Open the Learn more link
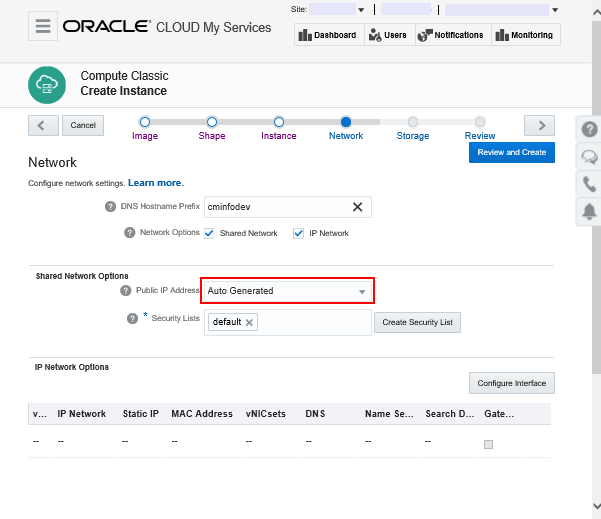The height and width of the screenshot is (519, 601). [x=156, y=183]
